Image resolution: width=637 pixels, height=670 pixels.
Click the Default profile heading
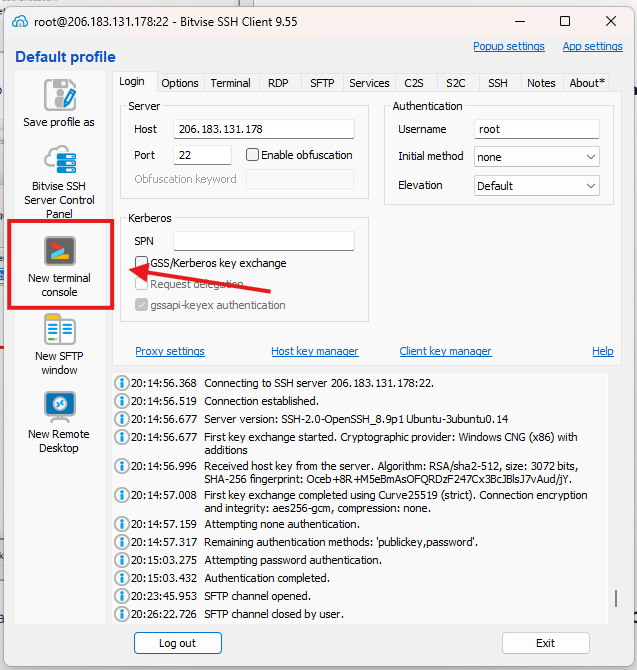pos(65,57)
